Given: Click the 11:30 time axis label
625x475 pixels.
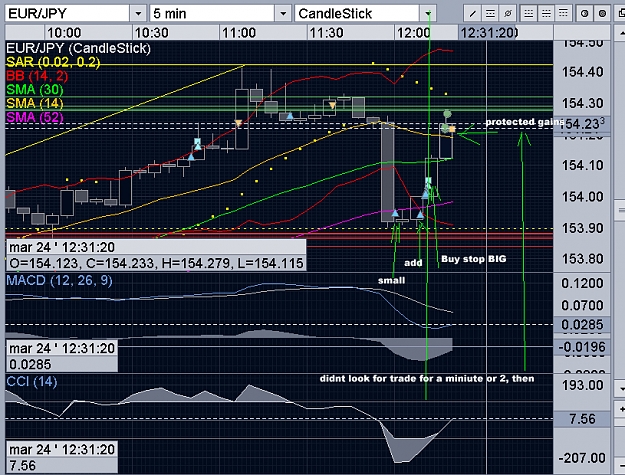Looking at the screenshot, I should click(326, 33).
